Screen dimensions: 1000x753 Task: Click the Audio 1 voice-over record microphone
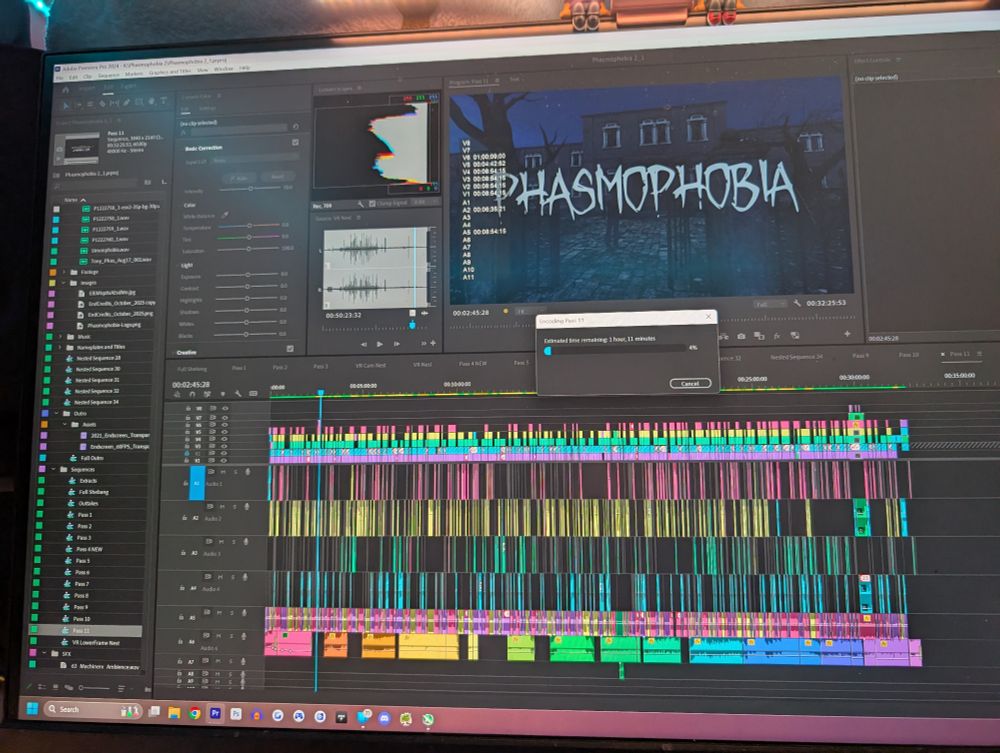[x=247, y=472]
